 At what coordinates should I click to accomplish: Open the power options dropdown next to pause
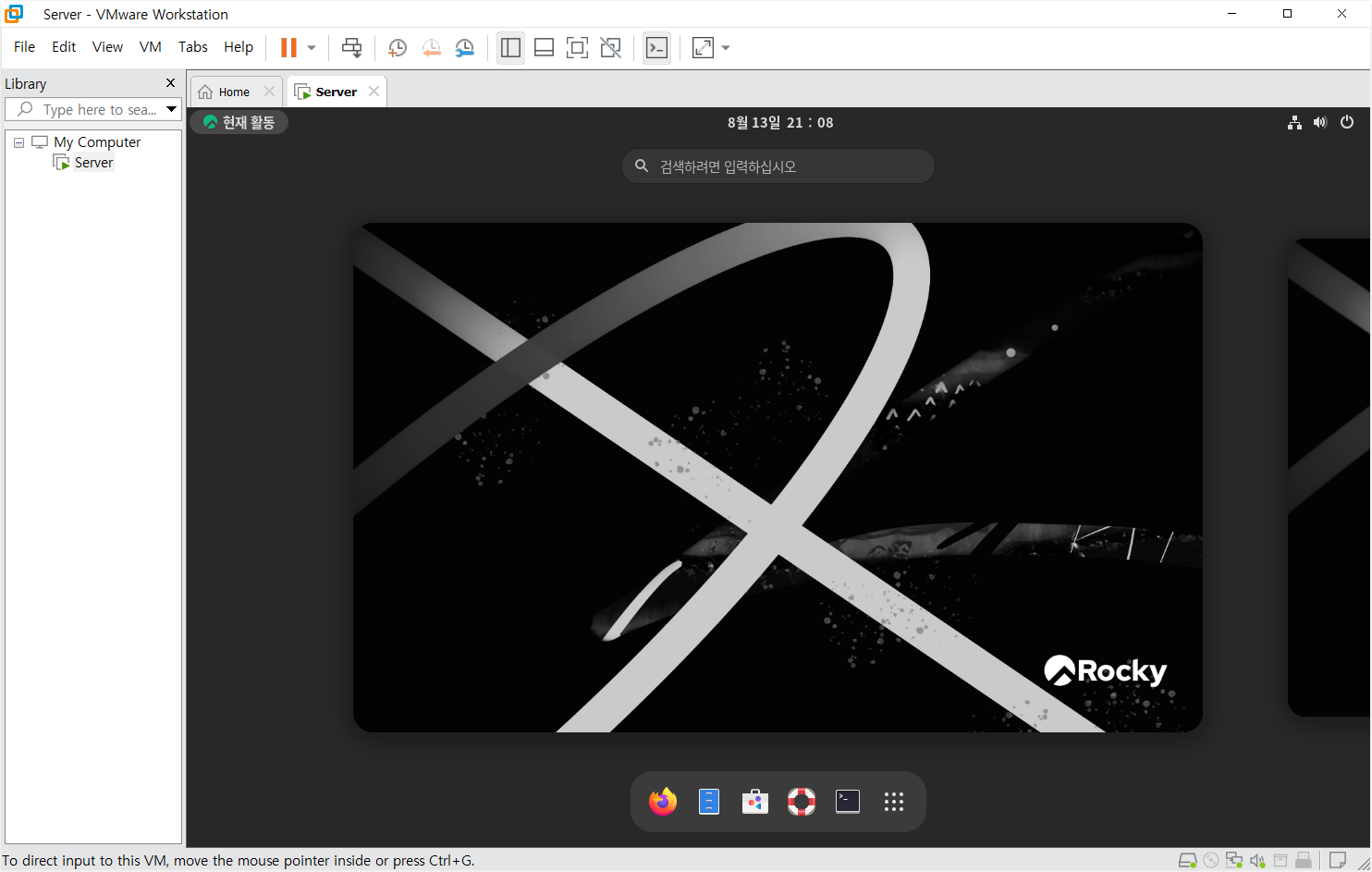tap(312, 47)
